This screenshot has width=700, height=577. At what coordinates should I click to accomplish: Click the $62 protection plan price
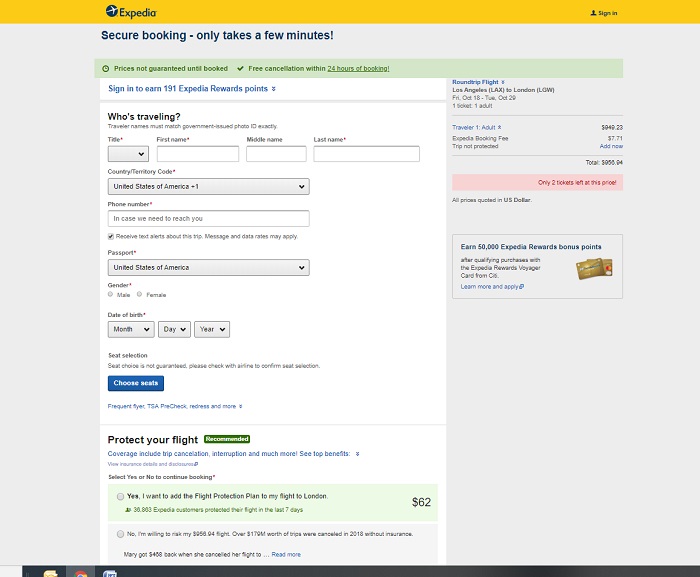coord(421,502)
